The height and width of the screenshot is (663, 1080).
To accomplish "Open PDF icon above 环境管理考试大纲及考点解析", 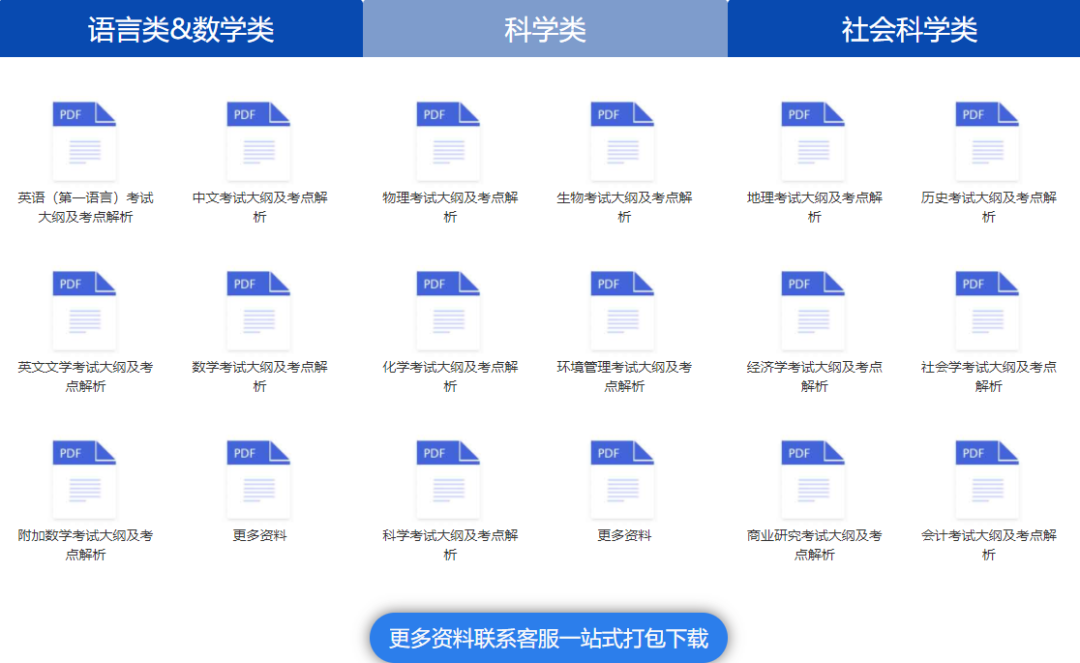I will pos(623,311).
